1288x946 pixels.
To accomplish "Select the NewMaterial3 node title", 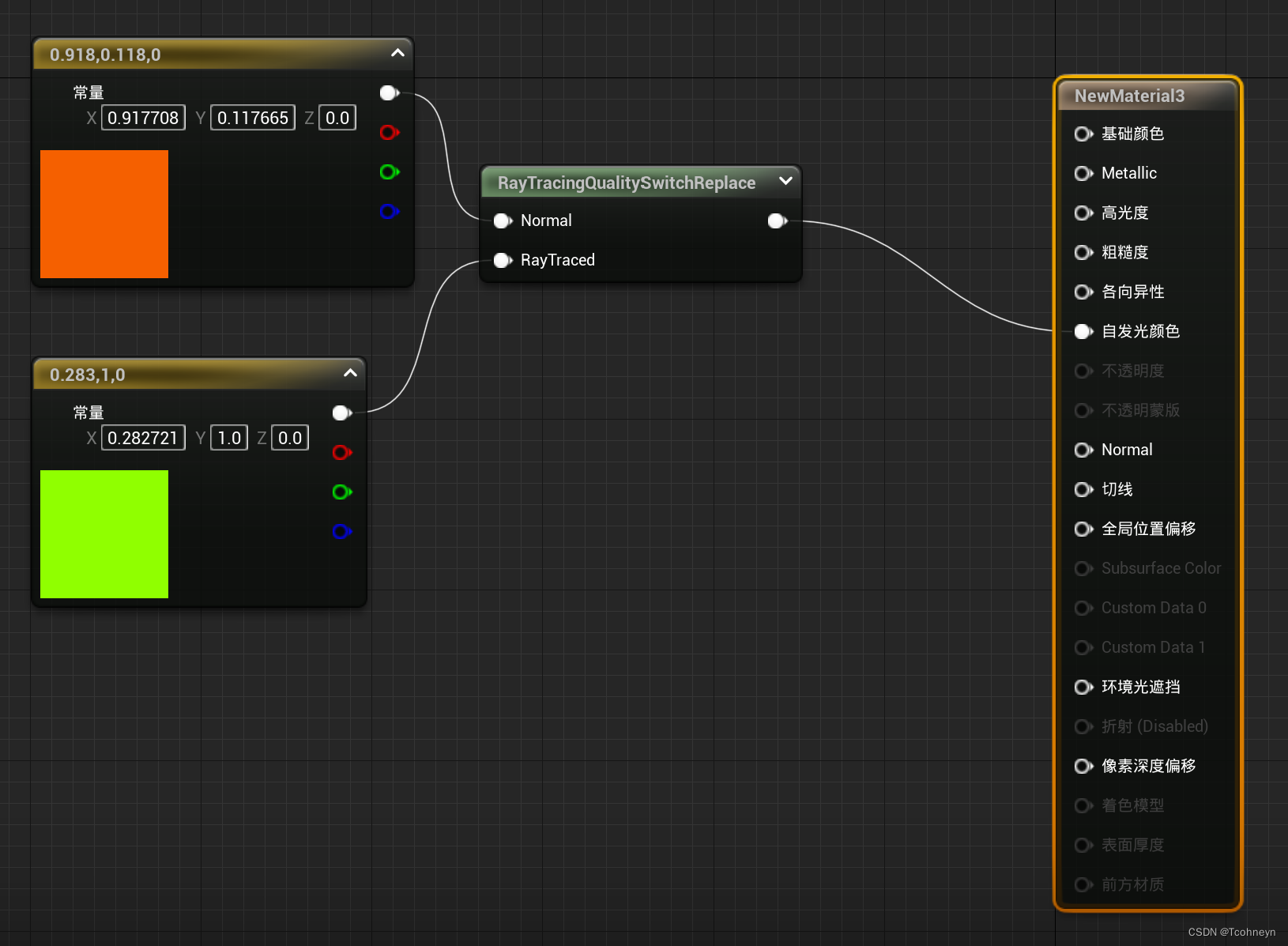I will tap(1129, 96).
